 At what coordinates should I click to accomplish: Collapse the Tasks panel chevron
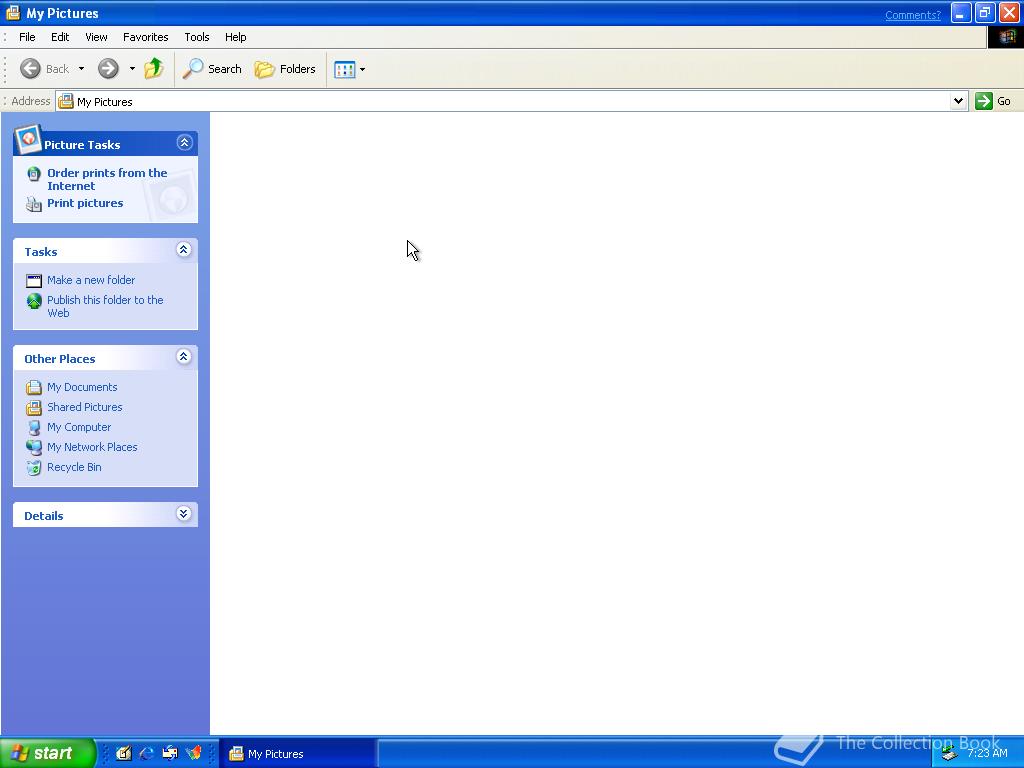tap(184, 249)
